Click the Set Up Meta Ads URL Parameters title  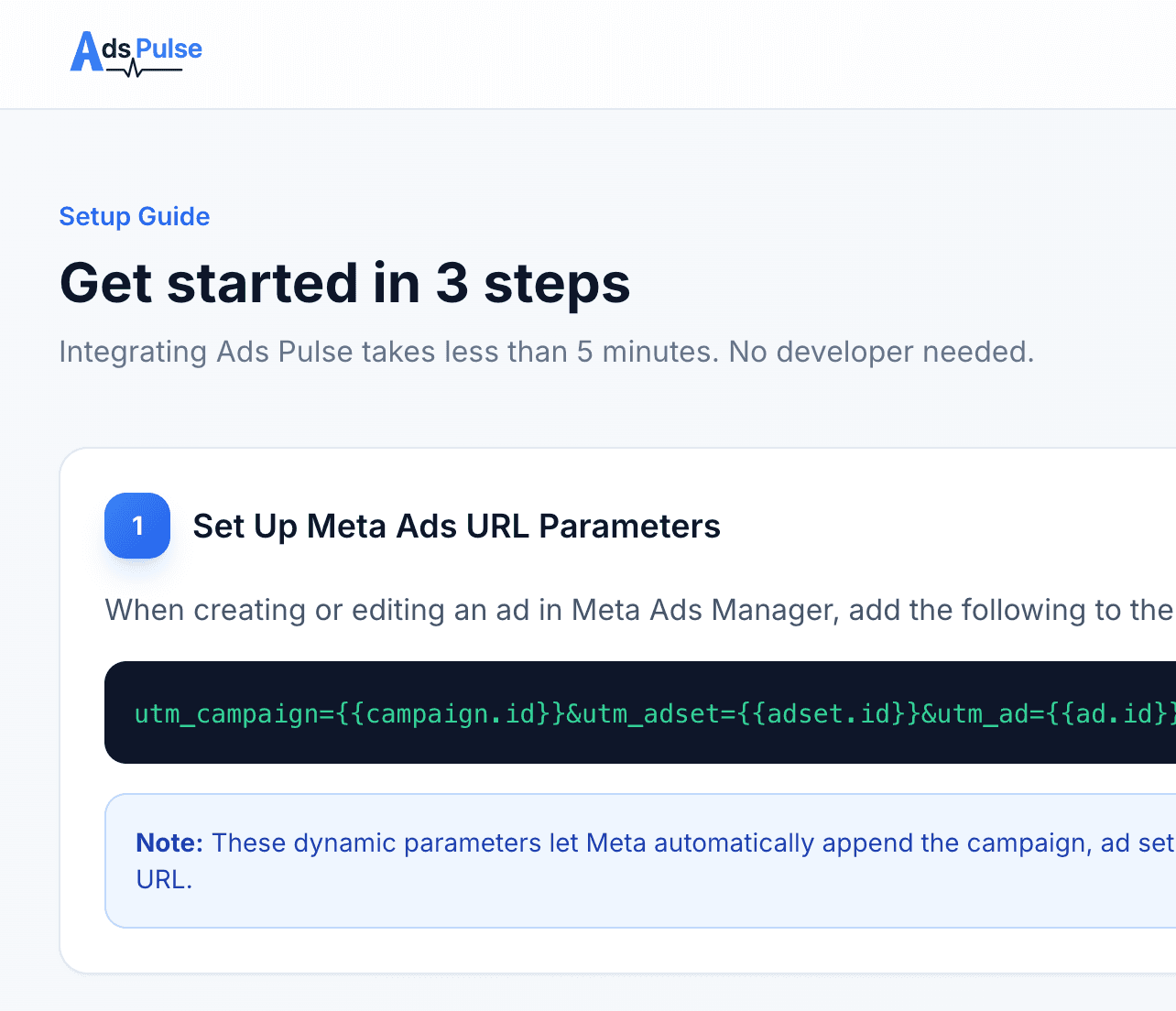point(456,526)
